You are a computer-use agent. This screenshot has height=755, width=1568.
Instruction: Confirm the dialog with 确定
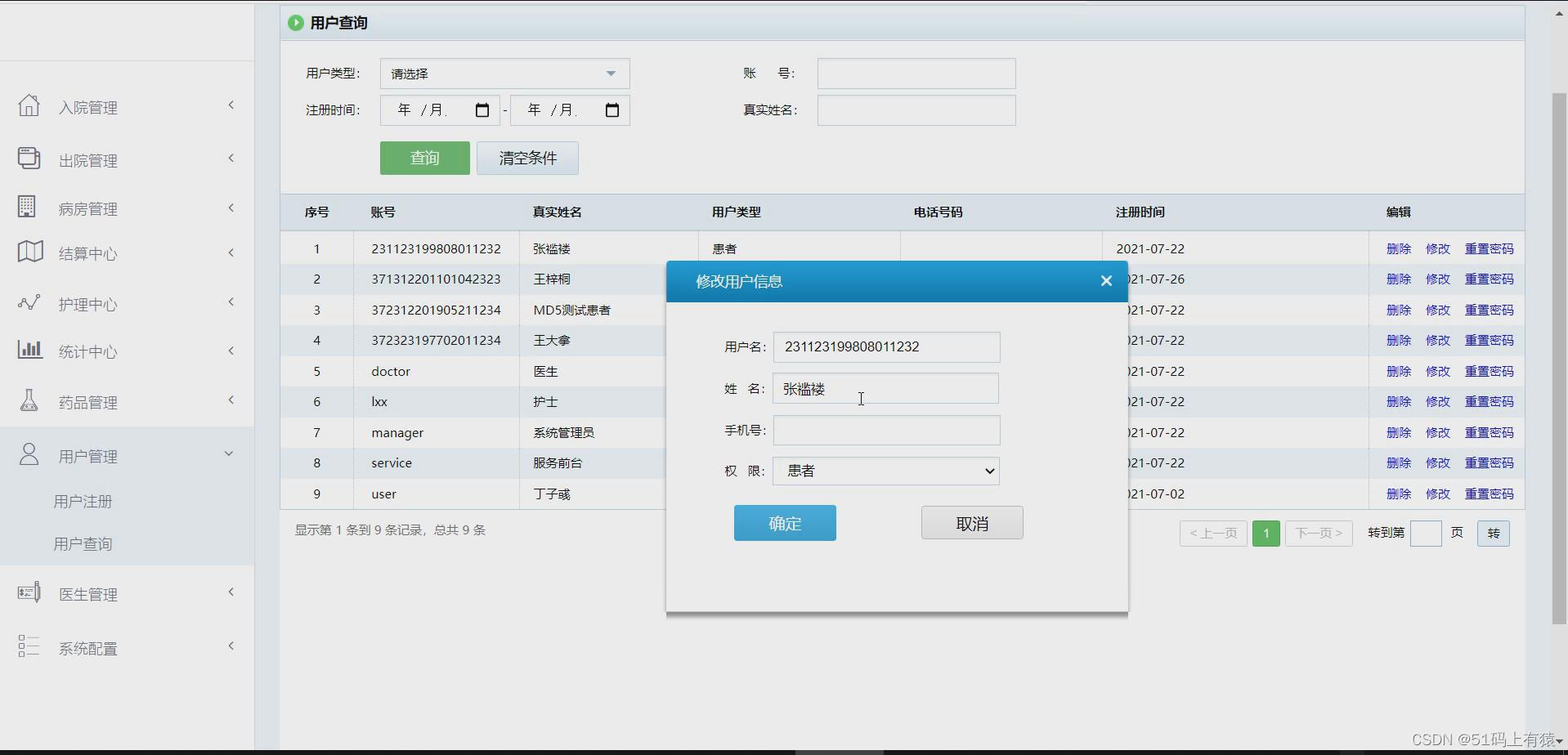coord(785,523)
